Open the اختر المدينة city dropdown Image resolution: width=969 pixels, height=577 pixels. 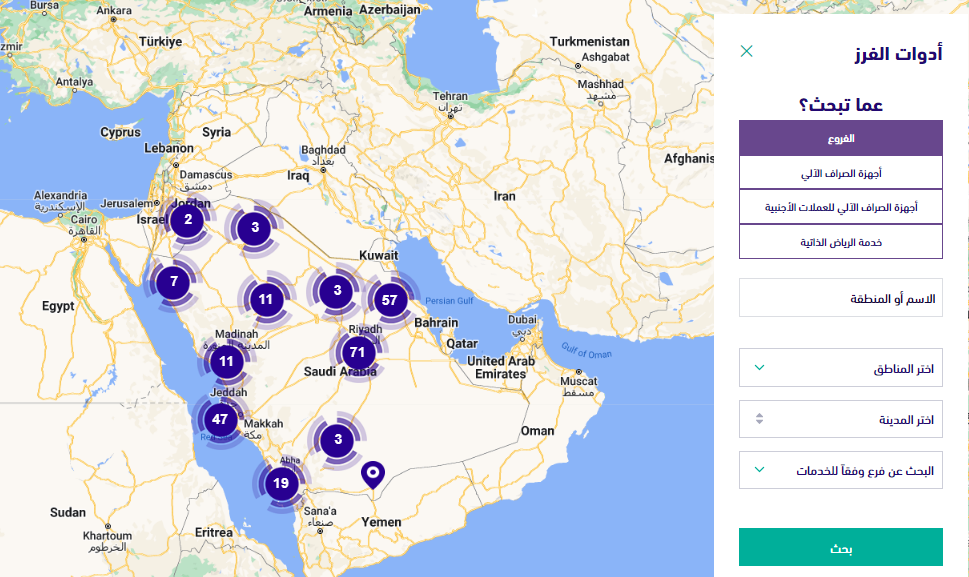pyautogui.click(x=840, y=419)
